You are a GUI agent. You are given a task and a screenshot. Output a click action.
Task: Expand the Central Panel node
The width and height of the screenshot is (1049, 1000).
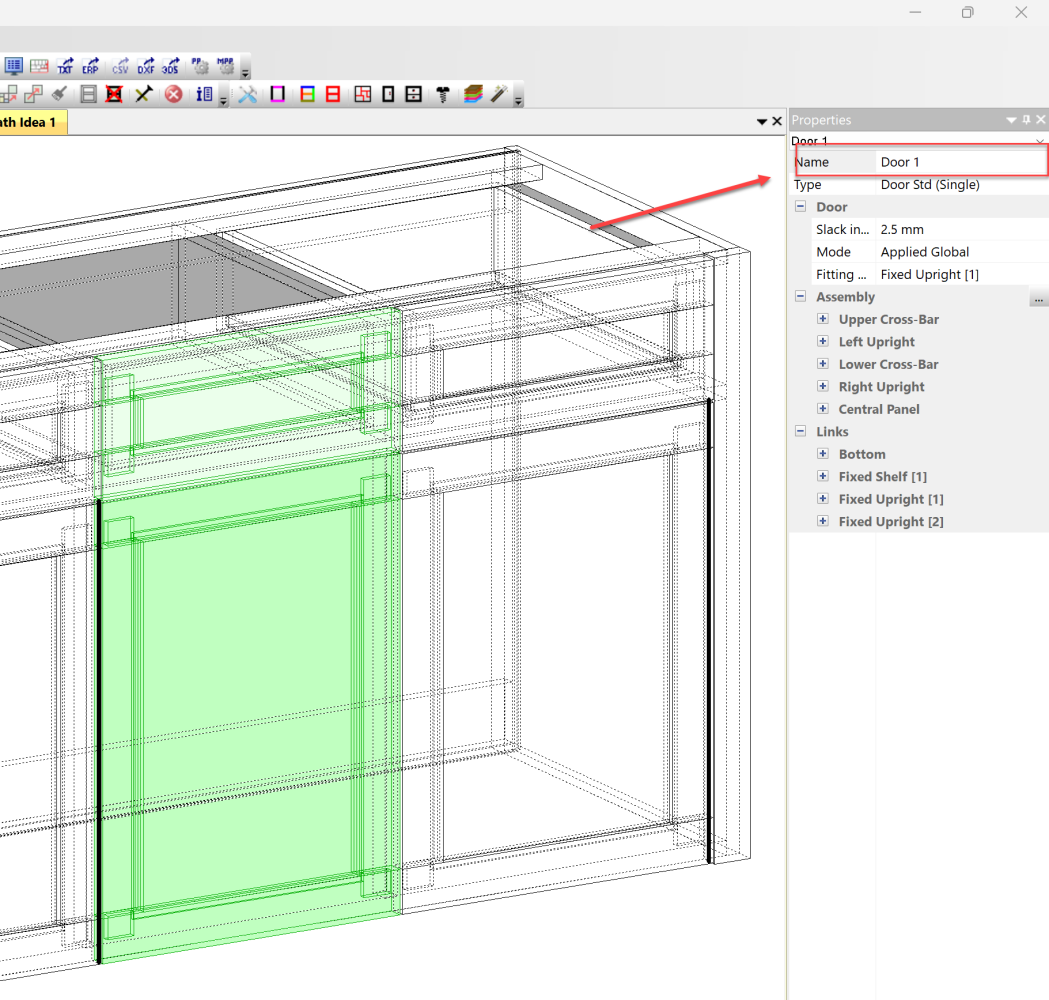[823, 409]
